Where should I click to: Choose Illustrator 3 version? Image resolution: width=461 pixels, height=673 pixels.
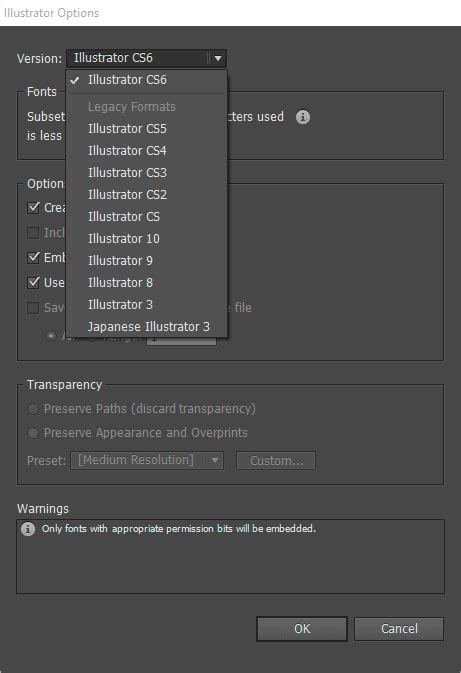pyautogui.click(x=146, y=304)
